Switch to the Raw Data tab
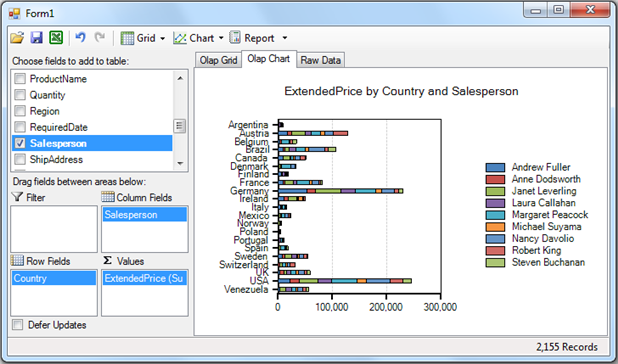 (320, 60)
